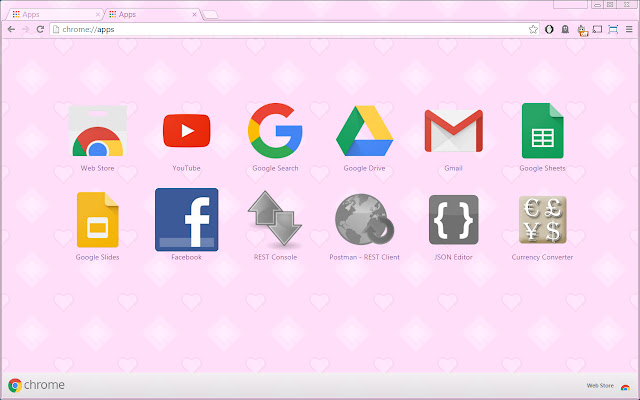Click the black circle extension icon
This screenshot has height=400, width=640.
(x=549, y=29)
